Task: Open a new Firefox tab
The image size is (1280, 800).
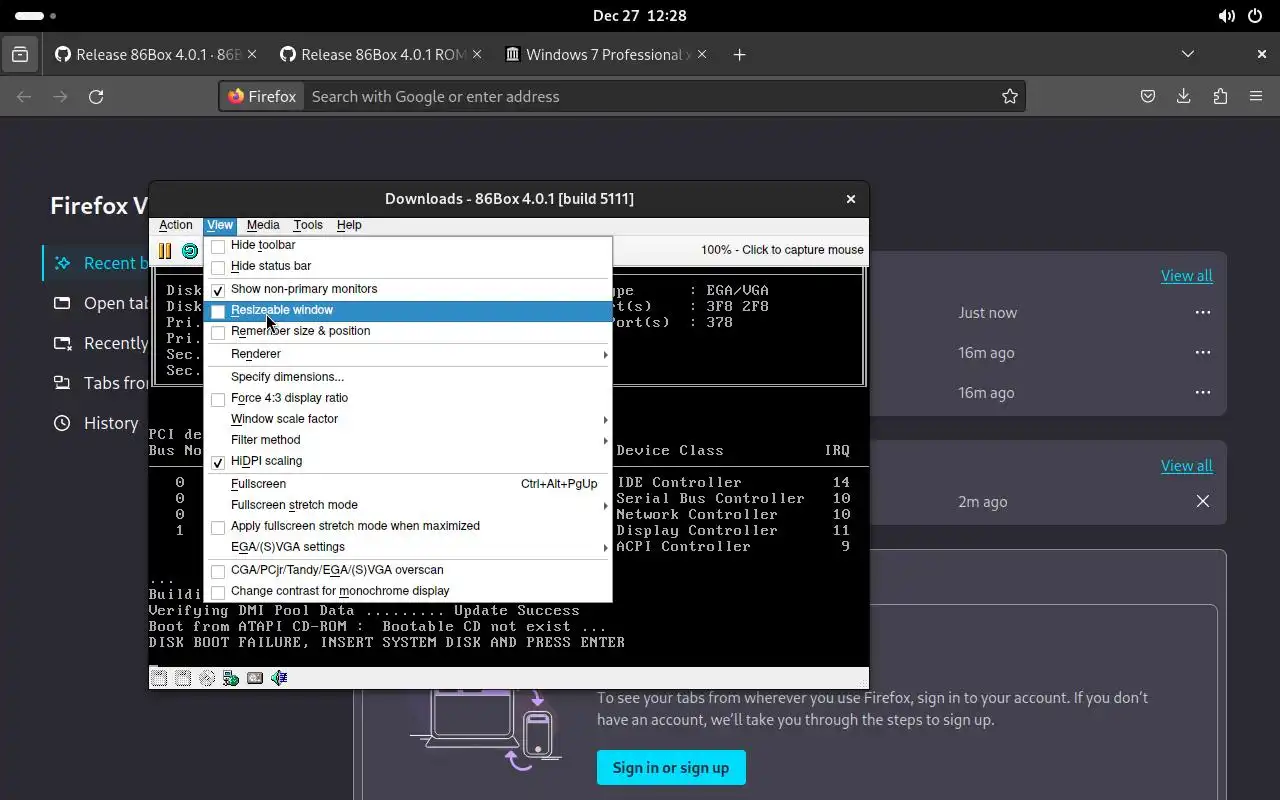Action: (739, 55)
